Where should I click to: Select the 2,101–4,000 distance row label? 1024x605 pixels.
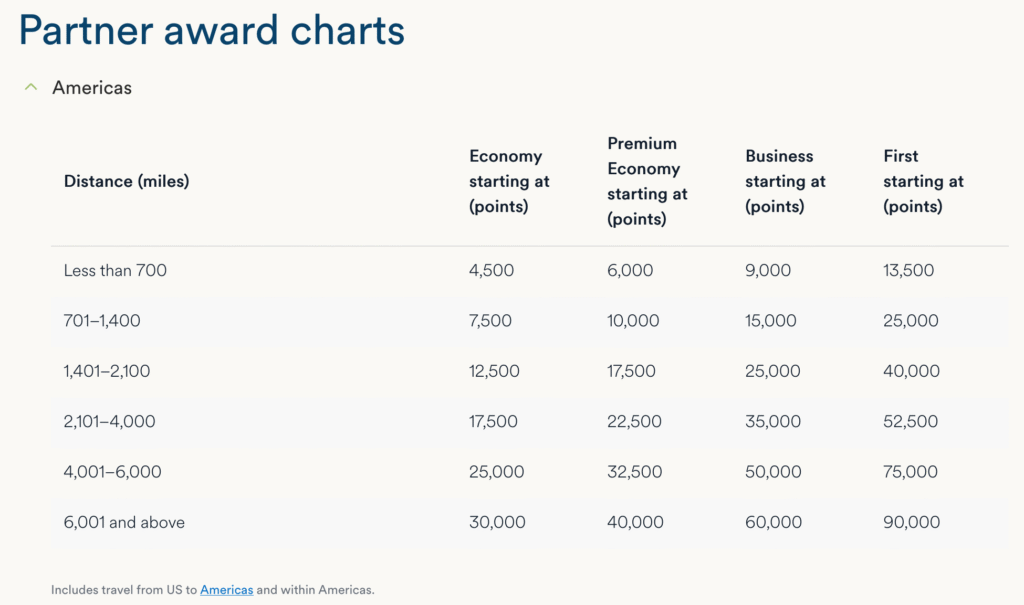(108, 421)
